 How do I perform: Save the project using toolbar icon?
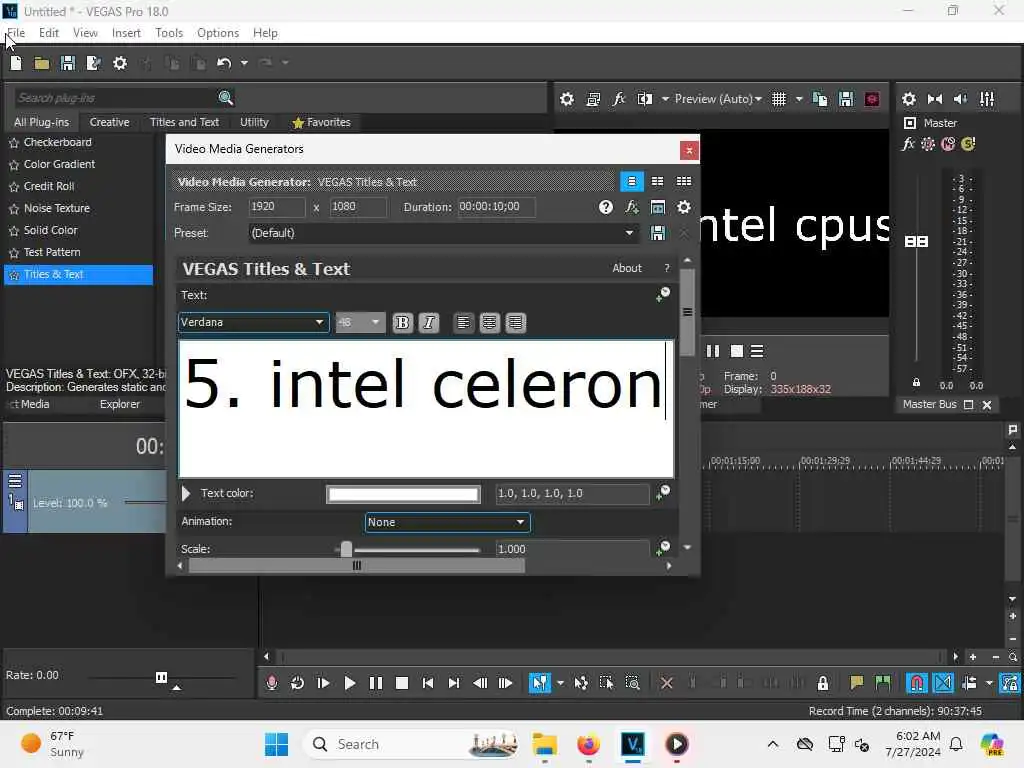(x=67, y=63)
